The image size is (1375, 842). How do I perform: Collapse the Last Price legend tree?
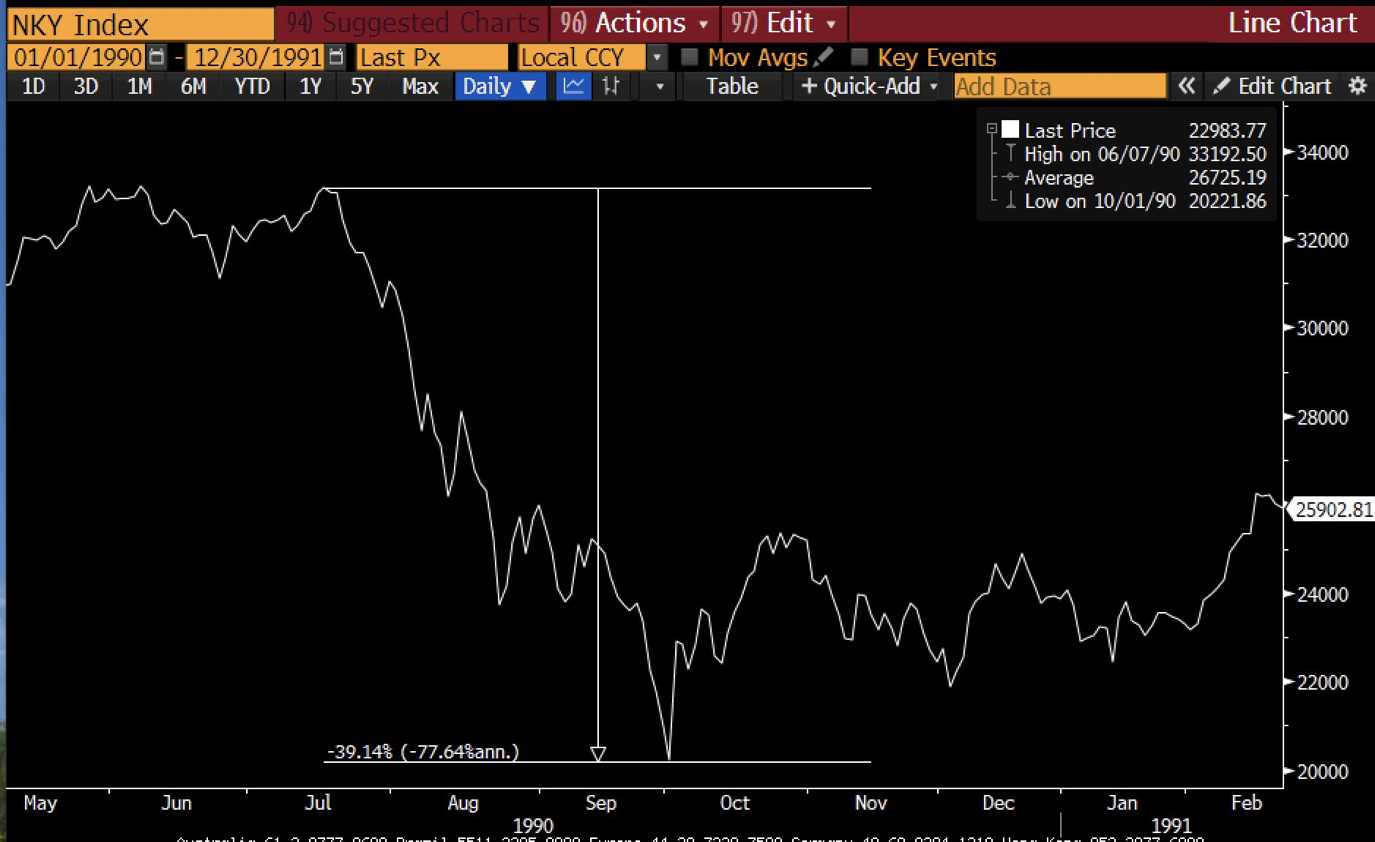coord(992,129)
